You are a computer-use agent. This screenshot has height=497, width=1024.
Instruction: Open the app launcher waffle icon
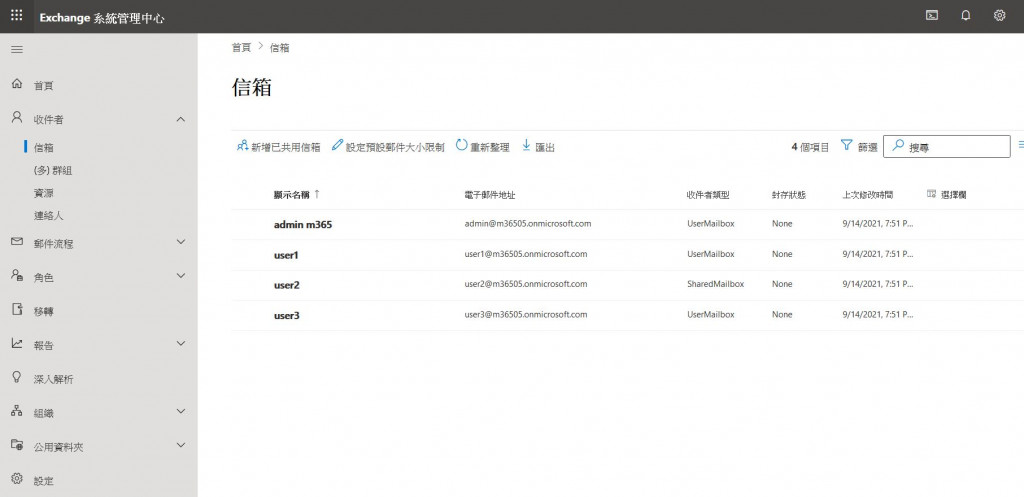16,15
